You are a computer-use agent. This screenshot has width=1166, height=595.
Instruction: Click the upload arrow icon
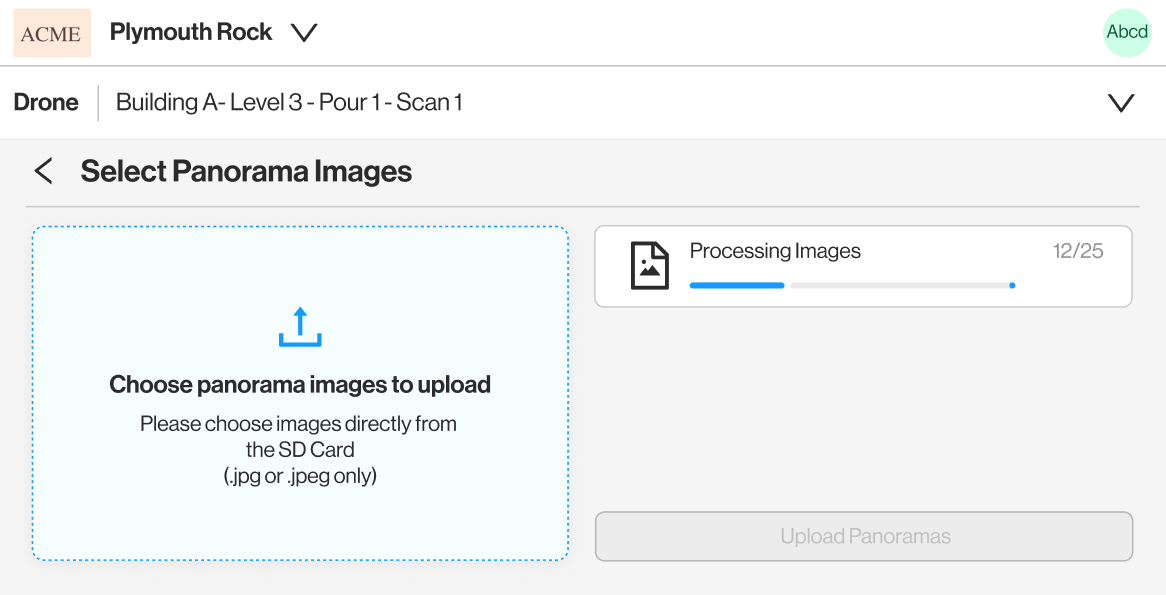pyautogui.click(x=300, y=327)
